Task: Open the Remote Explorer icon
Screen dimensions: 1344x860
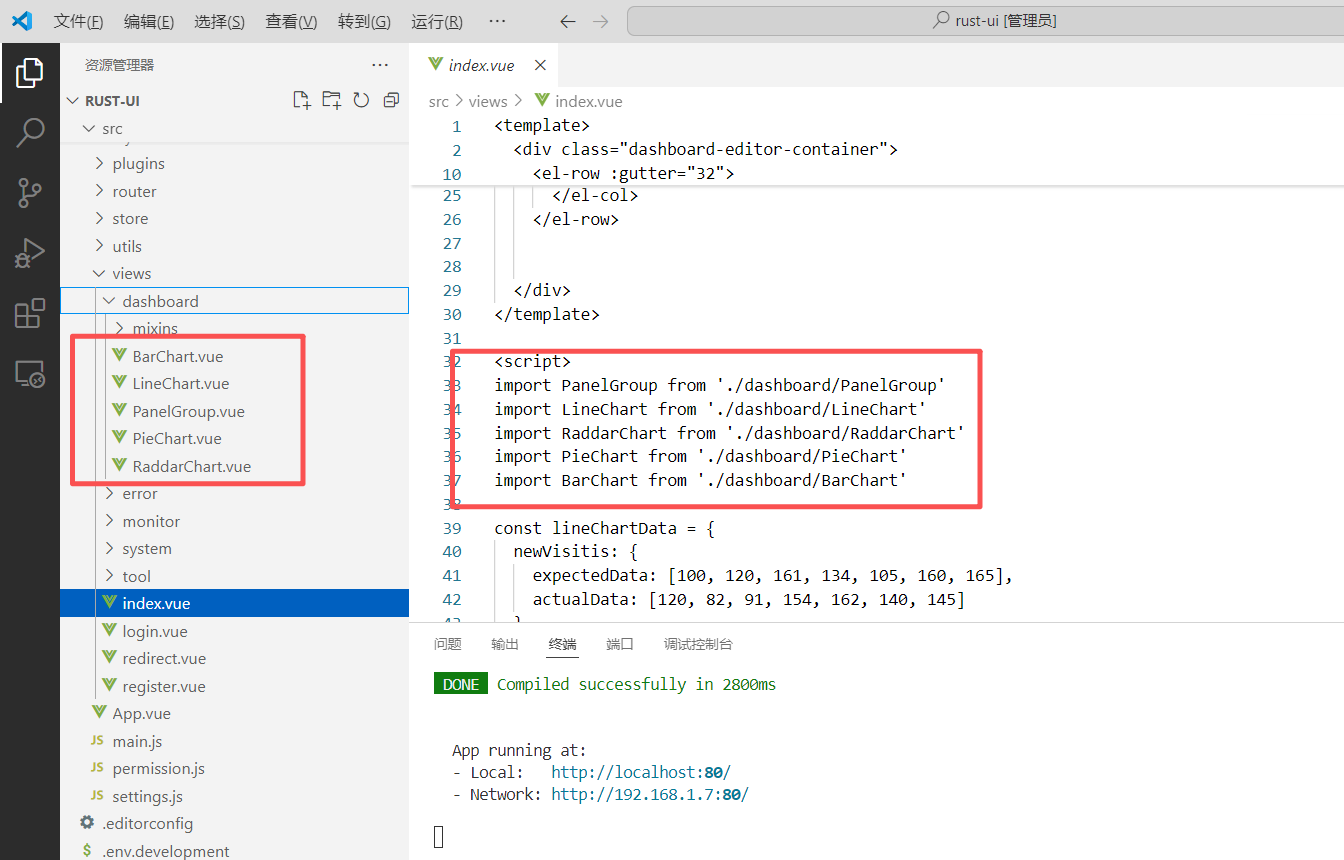Action: [30, 374]
